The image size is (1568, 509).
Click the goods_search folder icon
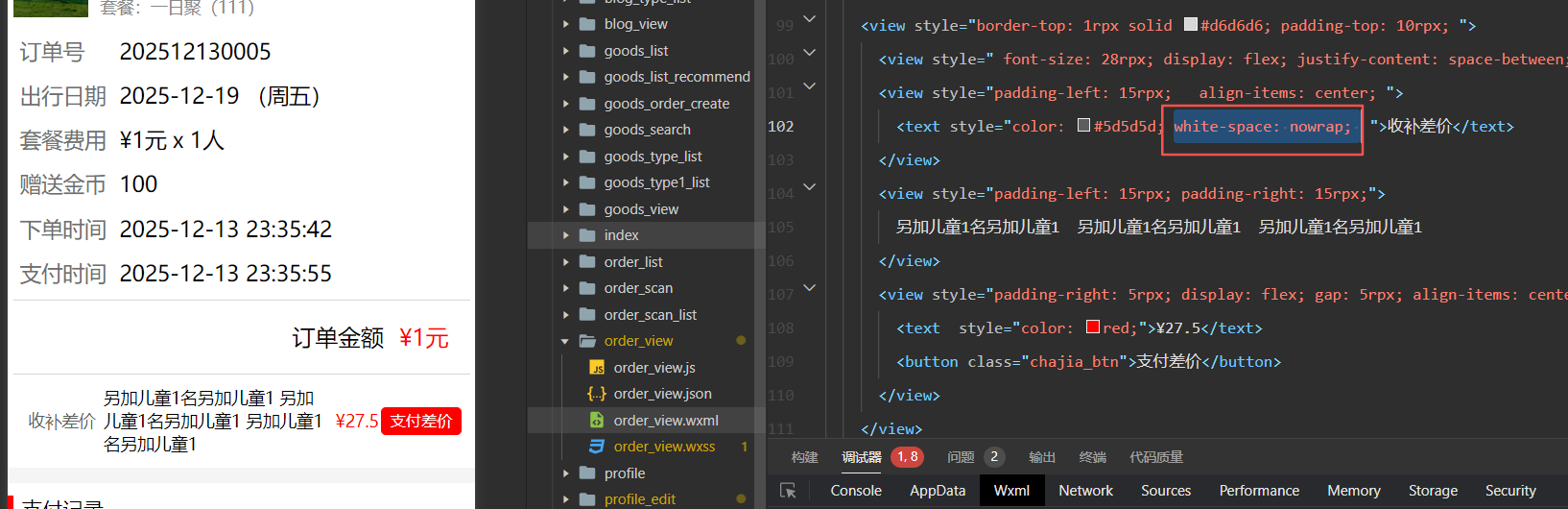pos(587,130)
